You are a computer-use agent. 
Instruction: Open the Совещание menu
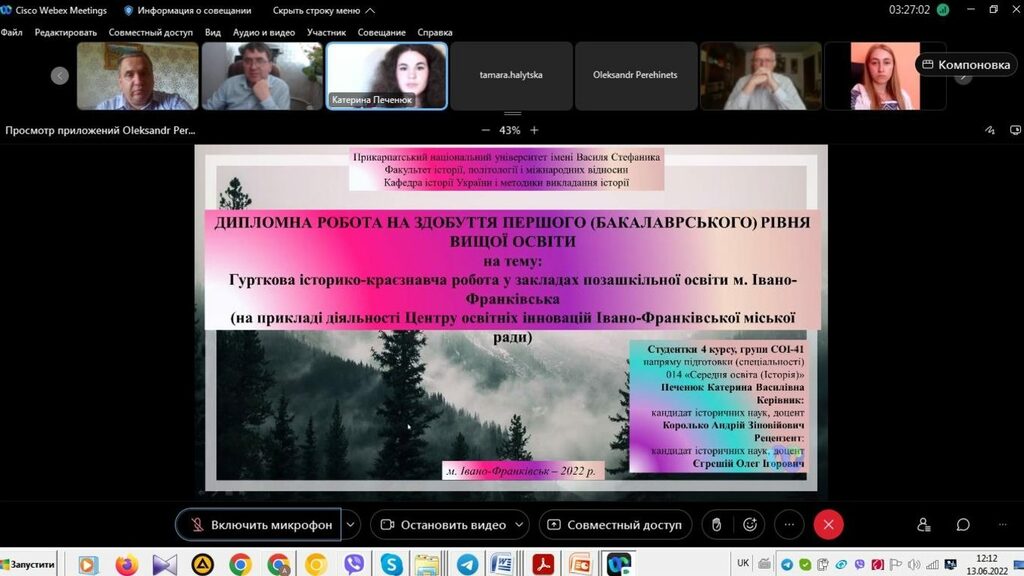pyautogui.click(x=381, y=32)
